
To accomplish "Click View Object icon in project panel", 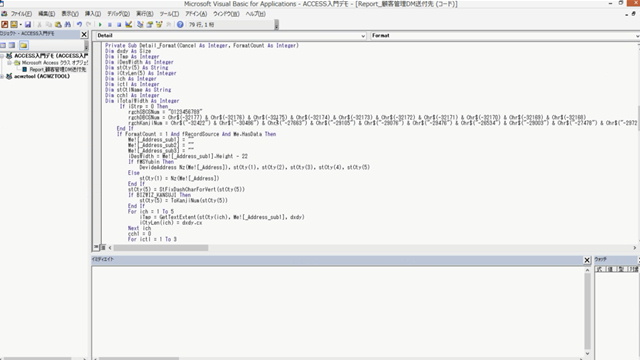I will (x=12, y=45).
